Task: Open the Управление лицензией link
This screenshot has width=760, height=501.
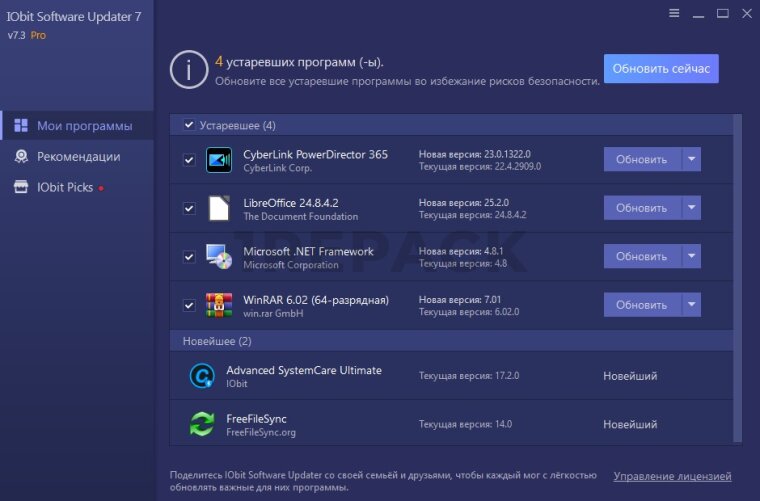Action: 672,476
